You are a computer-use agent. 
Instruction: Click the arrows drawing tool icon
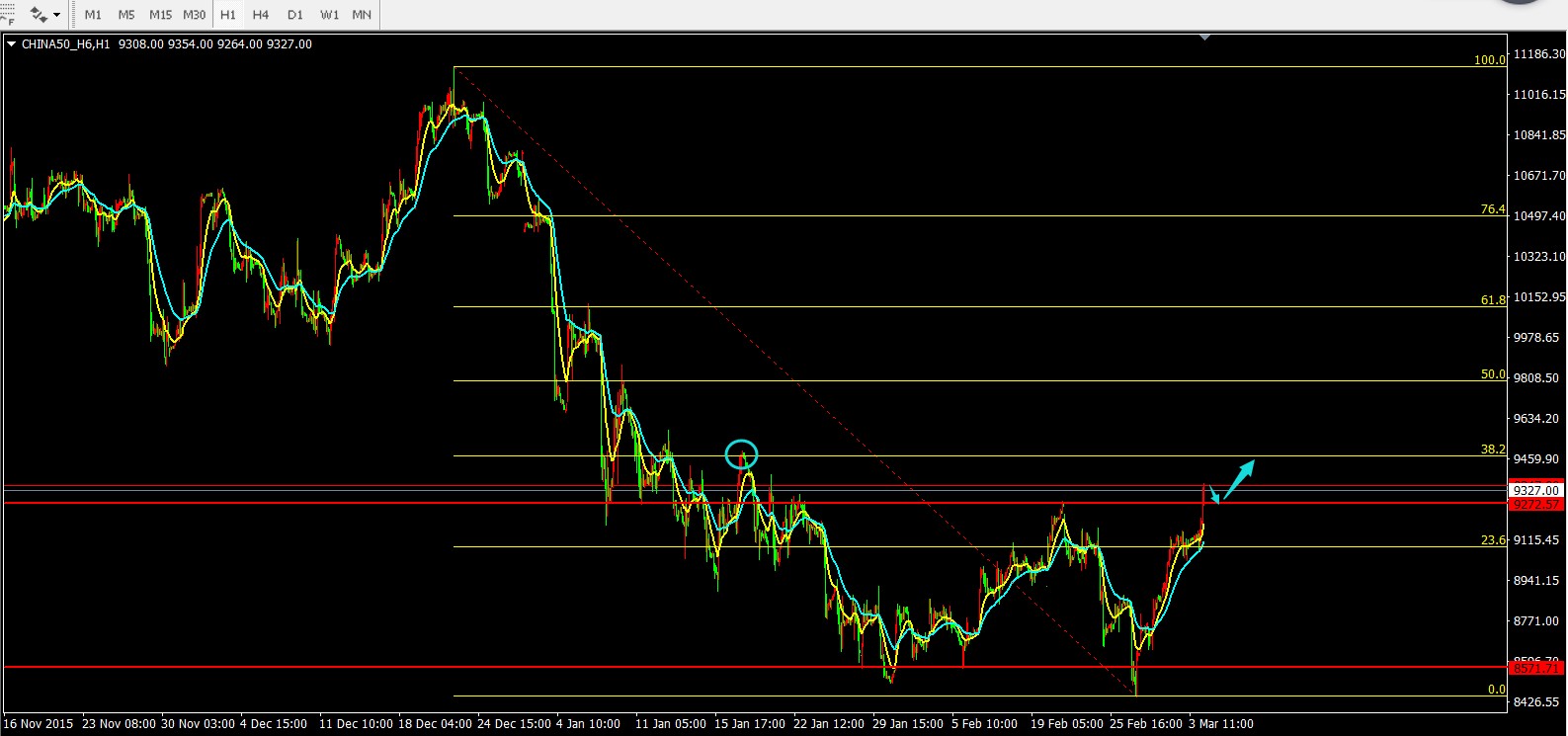click(39, 15)
